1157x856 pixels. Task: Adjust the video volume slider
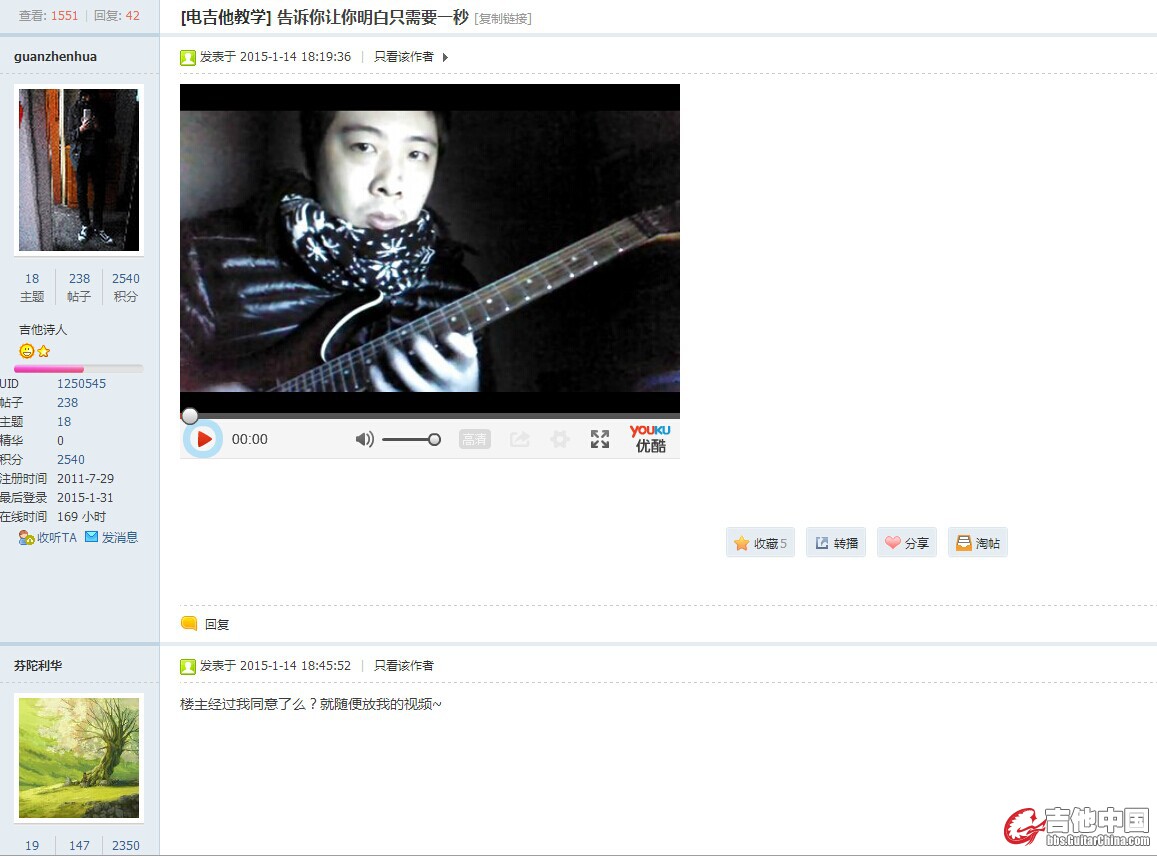point(412,440)
